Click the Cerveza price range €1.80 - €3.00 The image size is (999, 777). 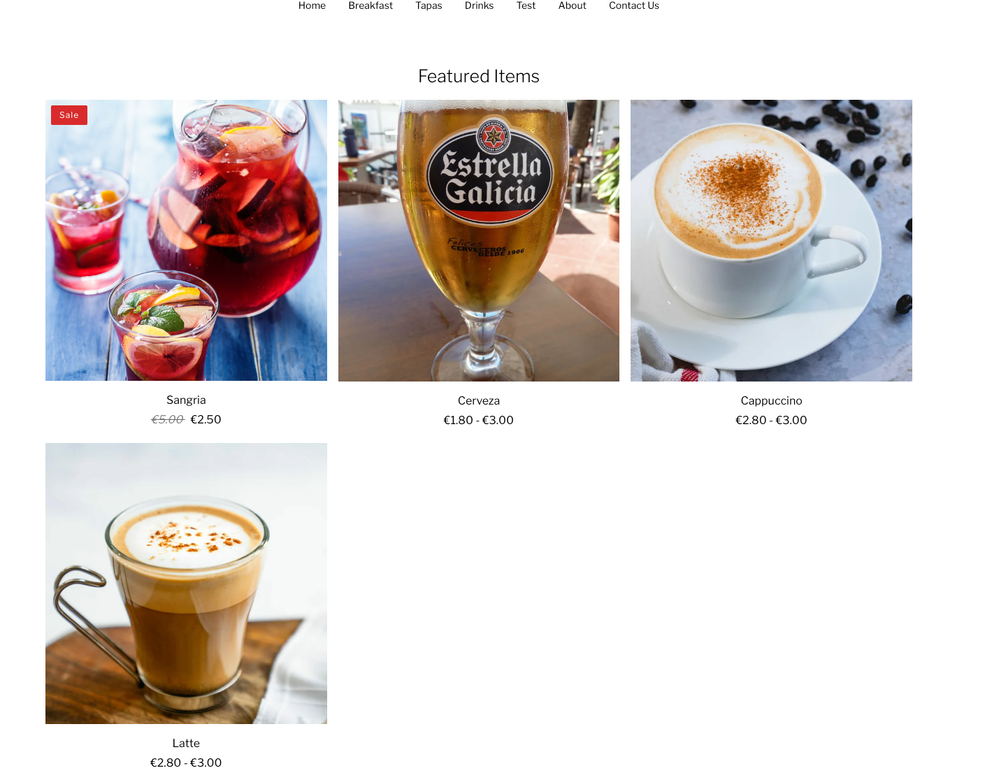(x=478, y=420)
